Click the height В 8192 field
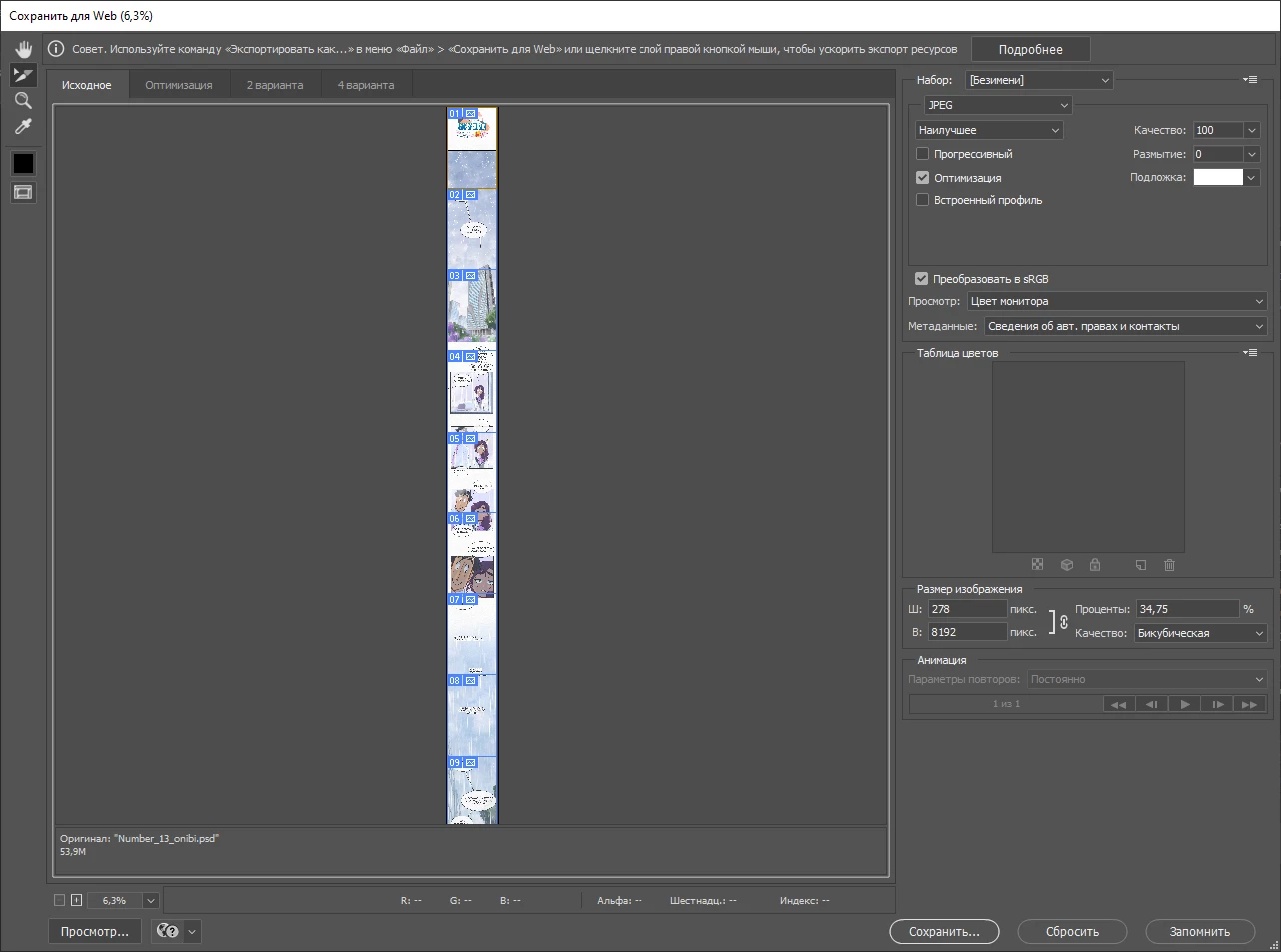 [x=967, y=632]
